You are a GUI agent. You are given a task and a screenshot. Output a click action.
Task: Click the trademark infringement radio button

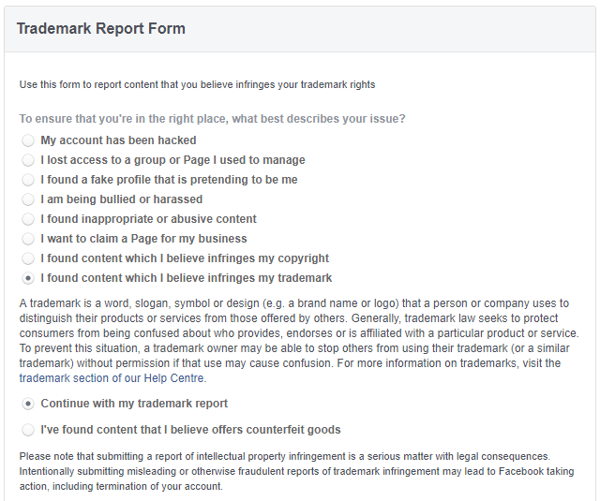tap(28, 278)
